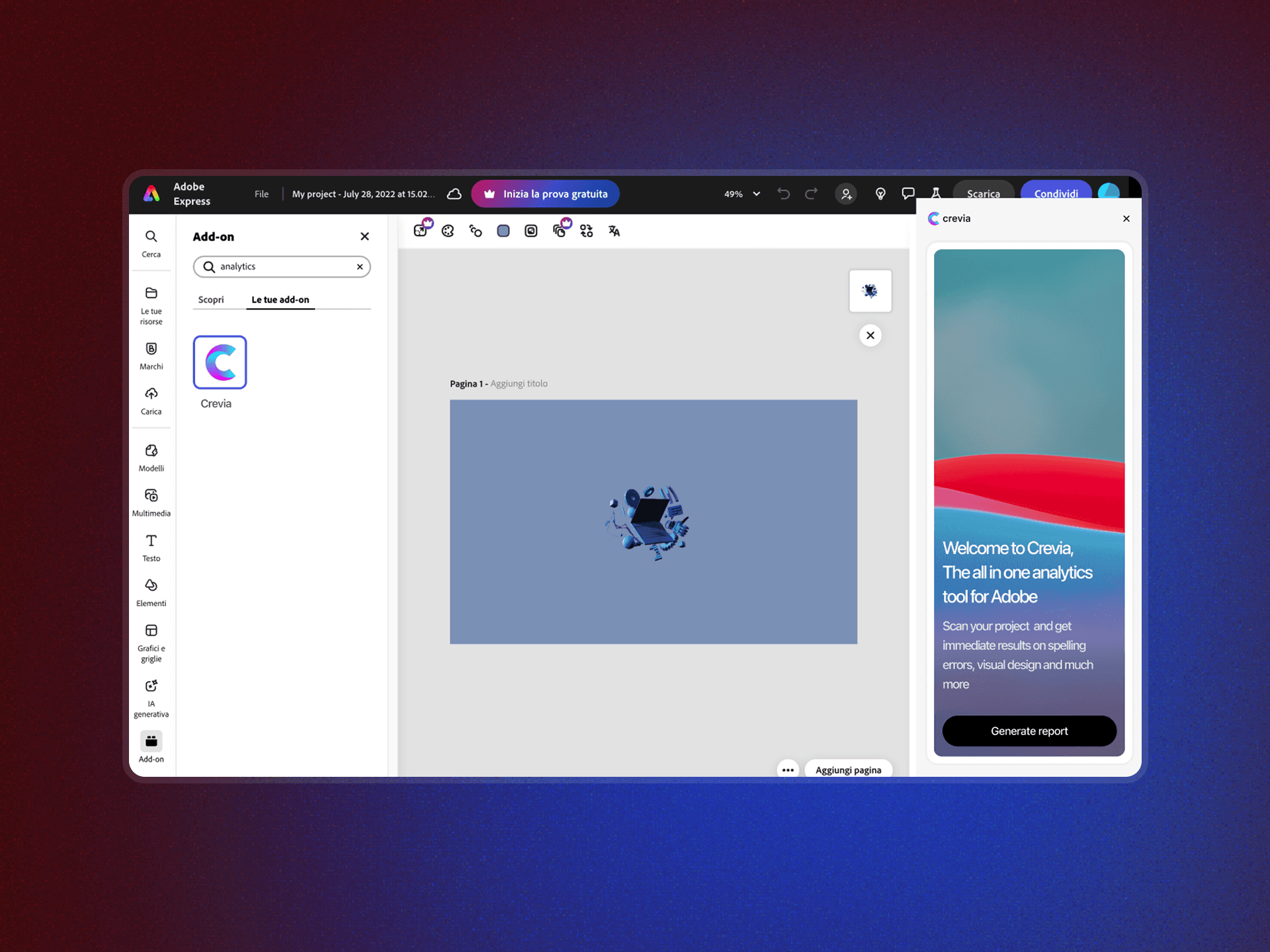Click Aggiungi pagina button

point(848,770)
